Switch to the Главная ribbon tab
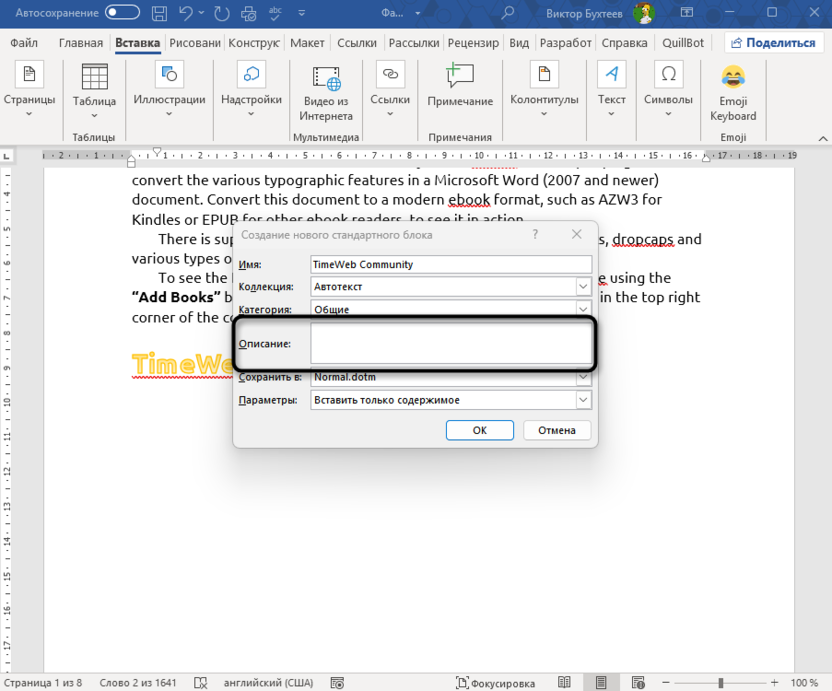Viewport: 832px width, 691px height. (x=80, y=43)
